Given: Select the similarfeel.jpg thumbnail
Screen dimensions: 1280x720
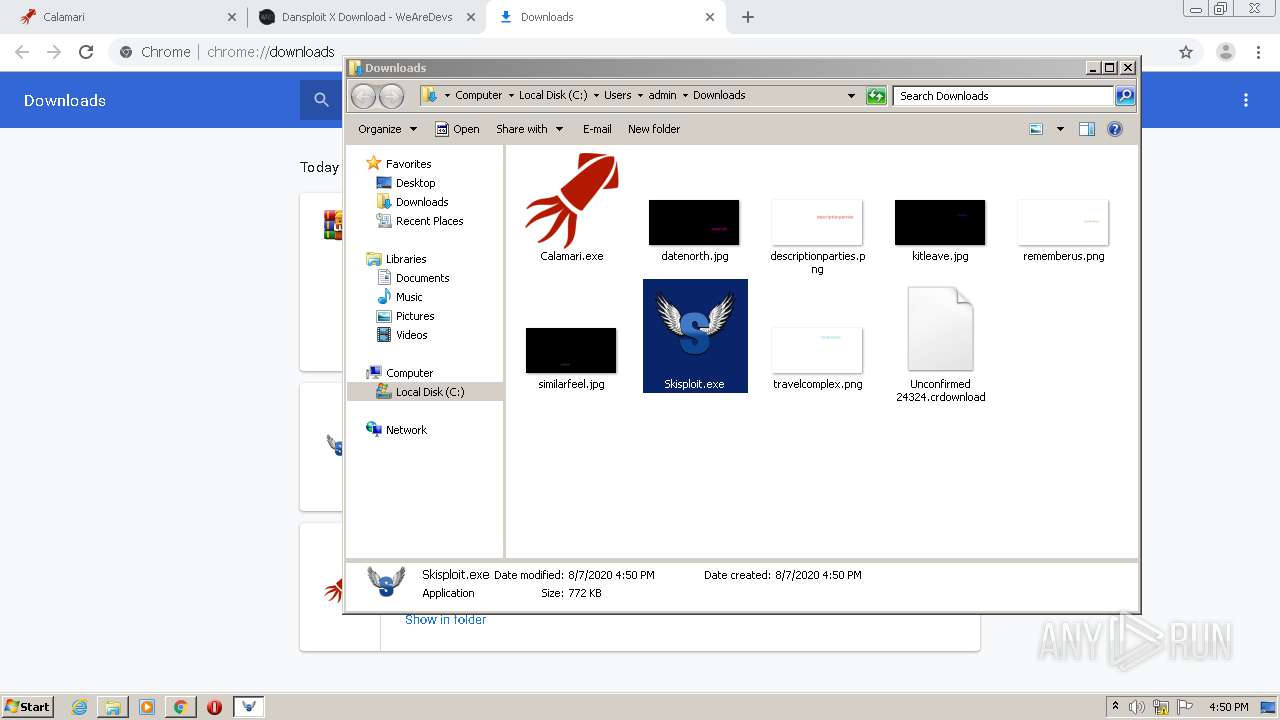Looking at the screenshot, I should pyautogui.click(x=571, y=350).
